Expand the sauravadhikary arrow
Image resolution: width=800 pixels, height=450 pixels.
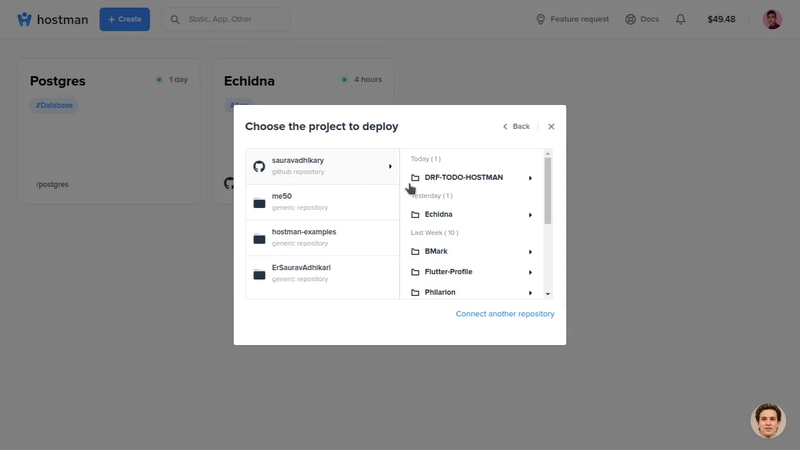pyautogui.click(x=390, y=166)
